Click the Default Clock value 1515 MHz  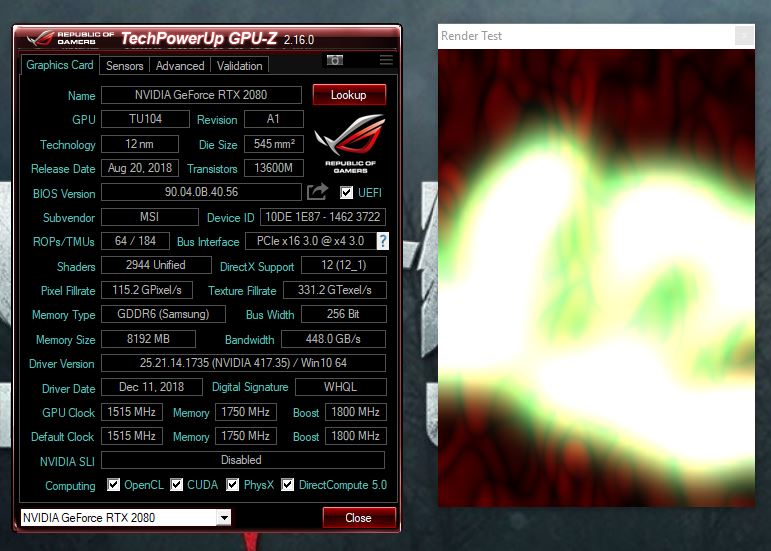pyautogui.click(x=132, y=436)
